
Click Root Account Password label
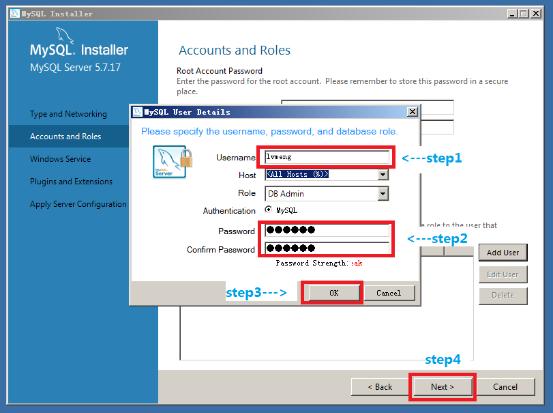(x=219, y=71)
